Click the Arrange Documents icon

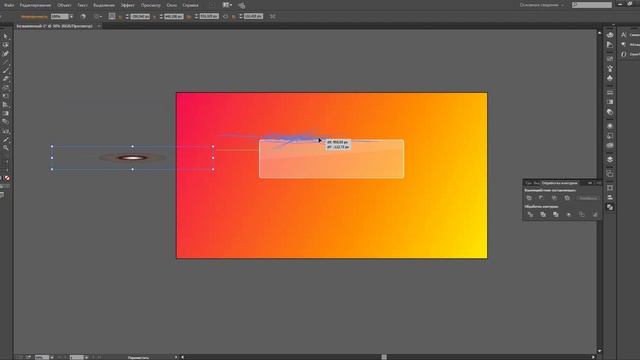pos(227,5)
